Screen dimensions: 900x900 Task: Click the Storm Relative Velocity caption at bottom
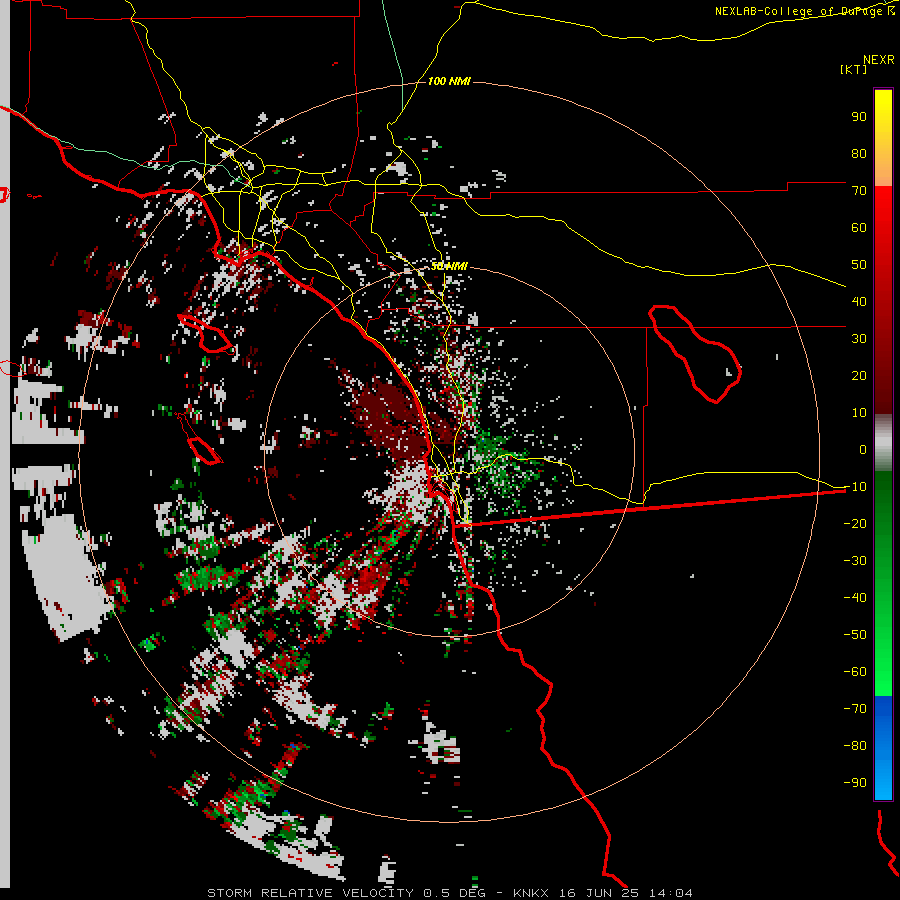point(449,893)
